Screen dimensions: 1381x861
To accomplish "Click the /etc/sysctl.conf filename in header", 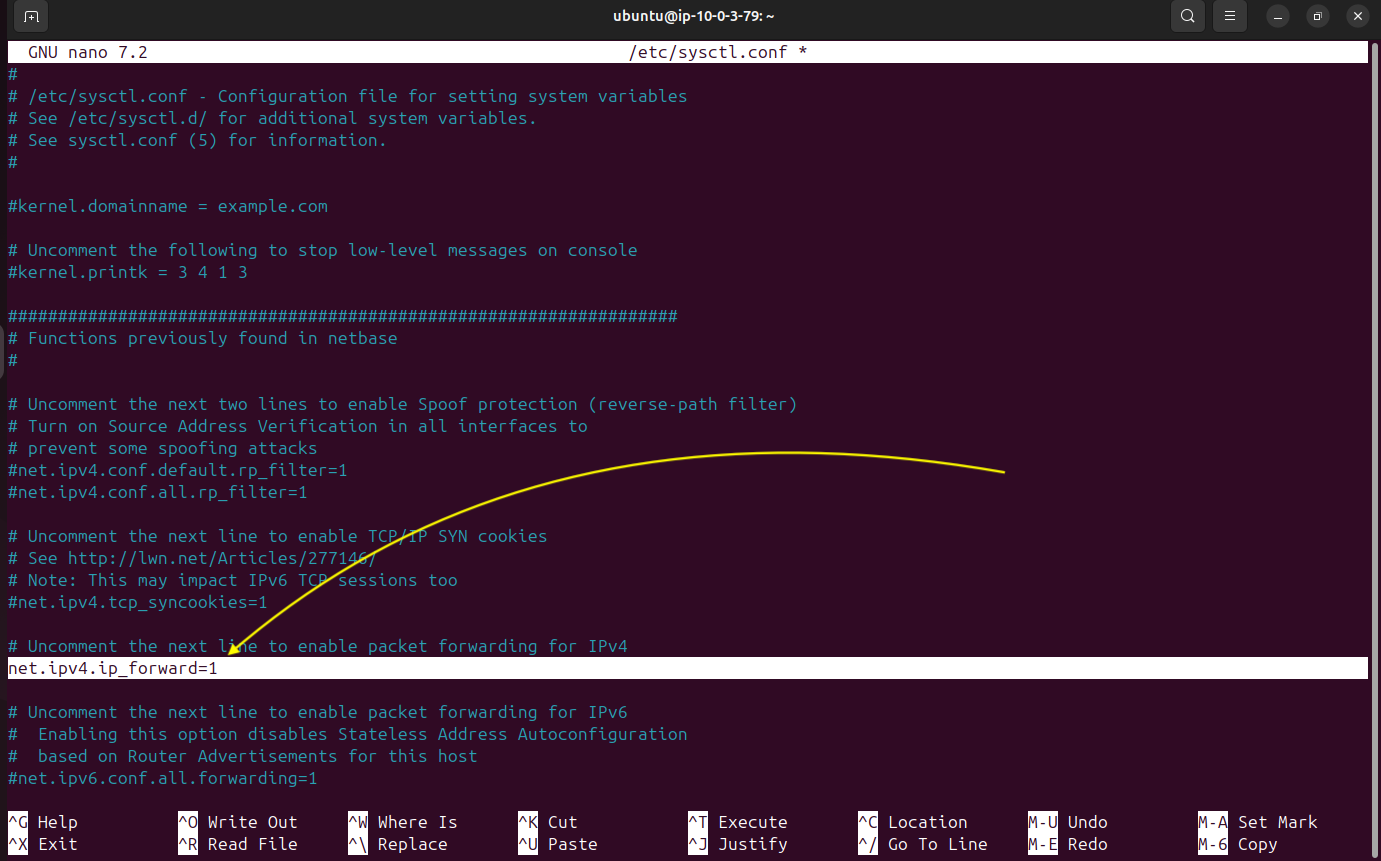I will [707, 52].
